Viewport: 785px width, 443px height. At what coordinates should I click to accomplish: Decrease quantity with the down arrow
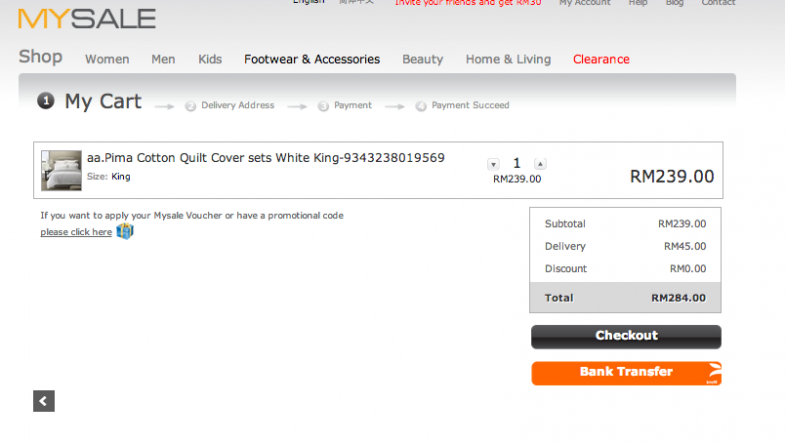tap(493, 164)
